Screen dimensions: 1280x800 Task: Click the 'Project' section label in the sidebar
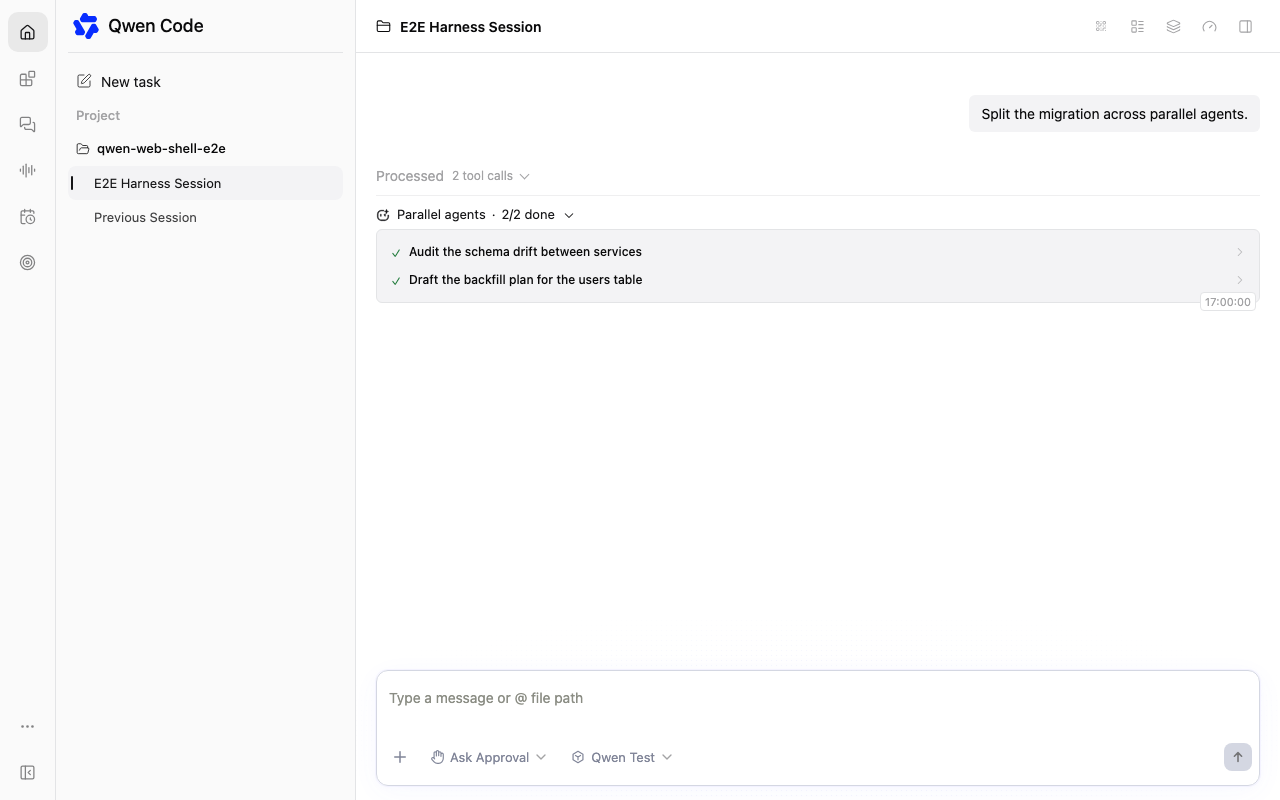tap(98, 116)
